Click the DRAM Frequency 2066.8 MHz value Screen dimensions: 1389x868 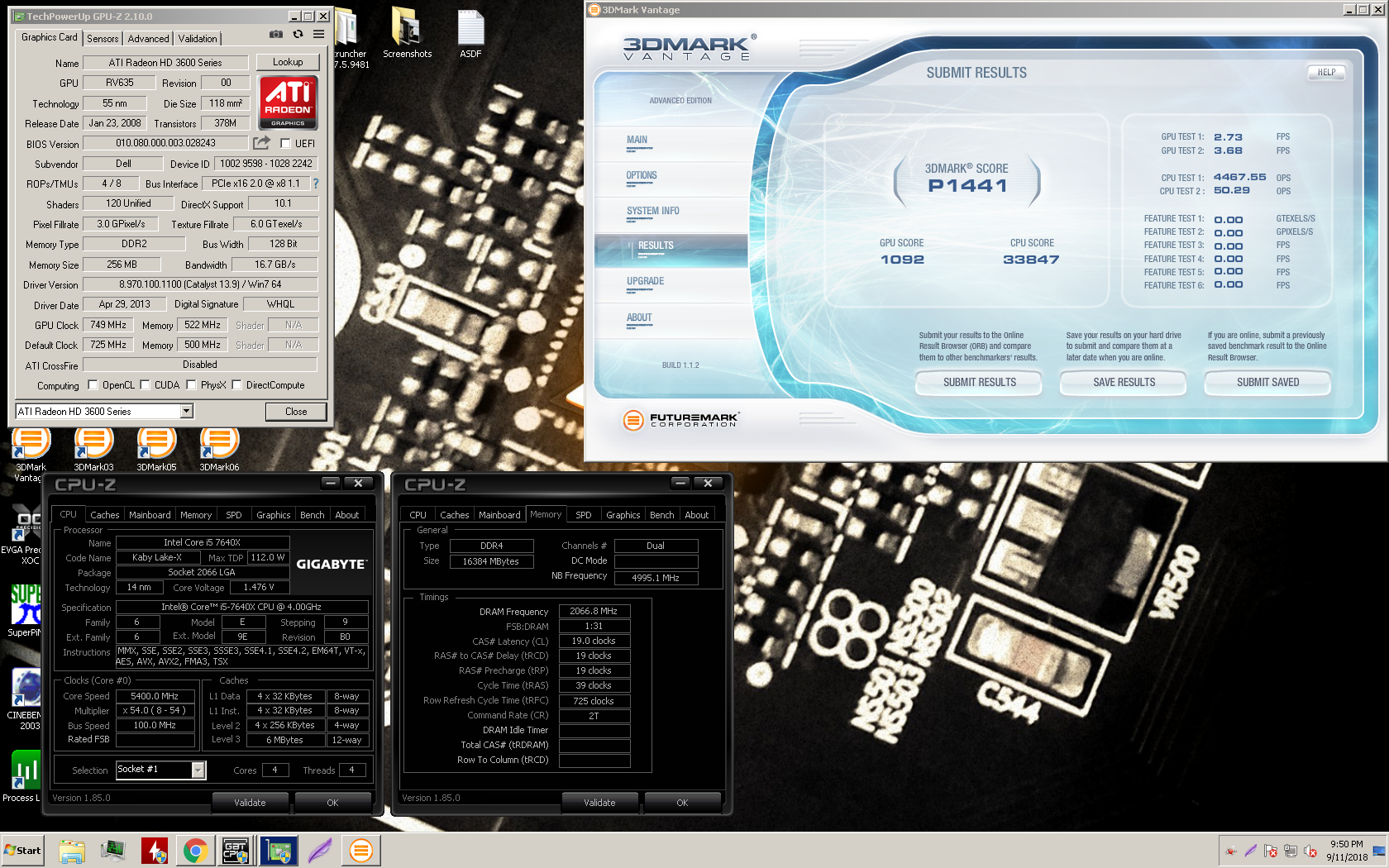pos(594,611)
